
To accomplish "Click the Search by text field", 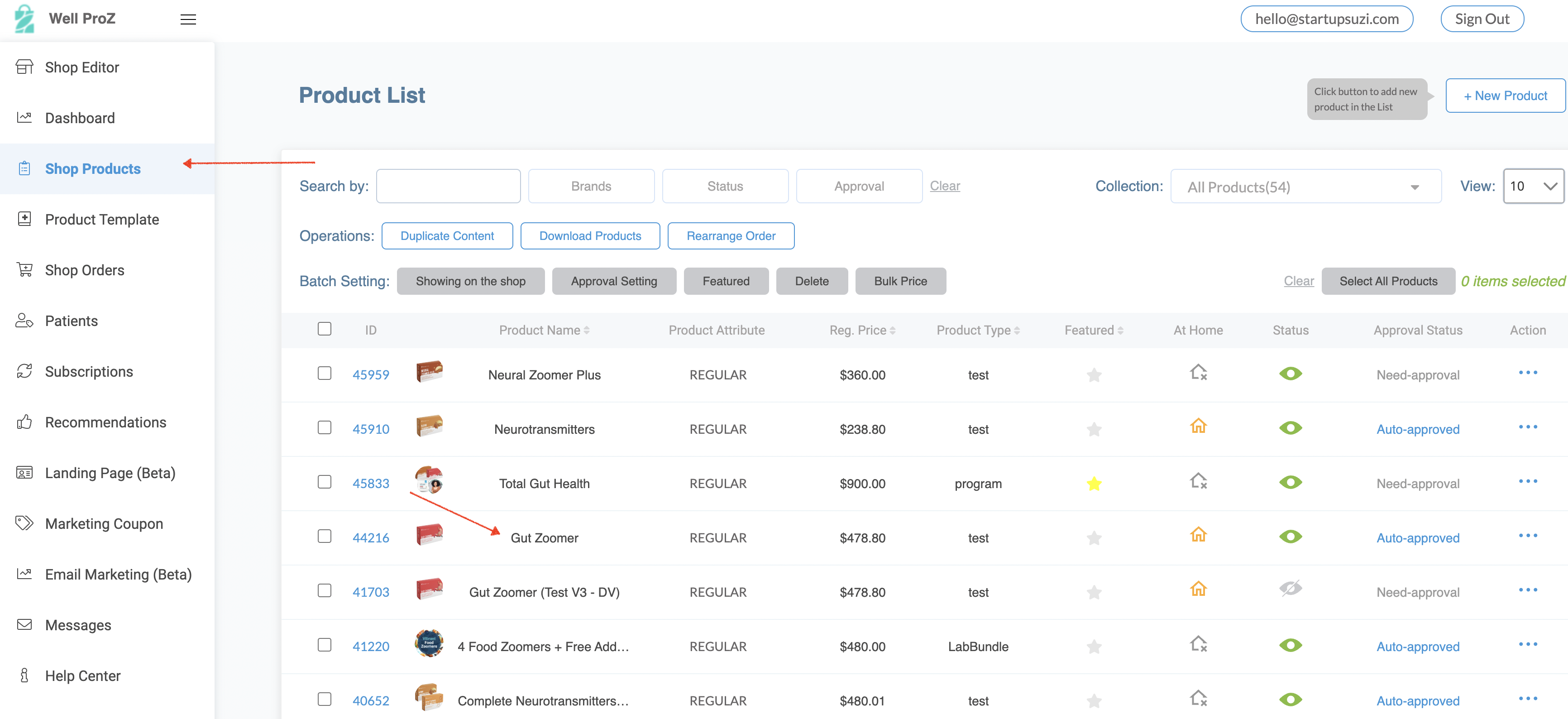I will (x=448, y=186).
